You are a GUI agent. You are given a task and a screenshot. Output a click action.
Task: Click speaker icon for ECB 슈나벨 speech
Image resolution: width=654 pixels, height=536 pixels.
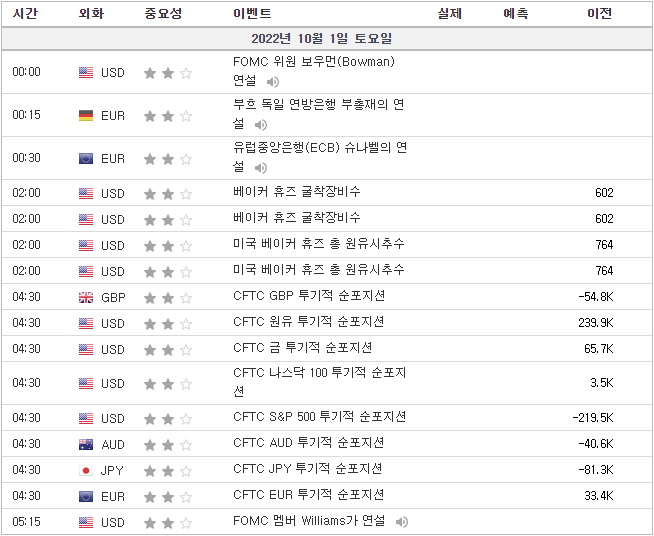coord(261,168)
